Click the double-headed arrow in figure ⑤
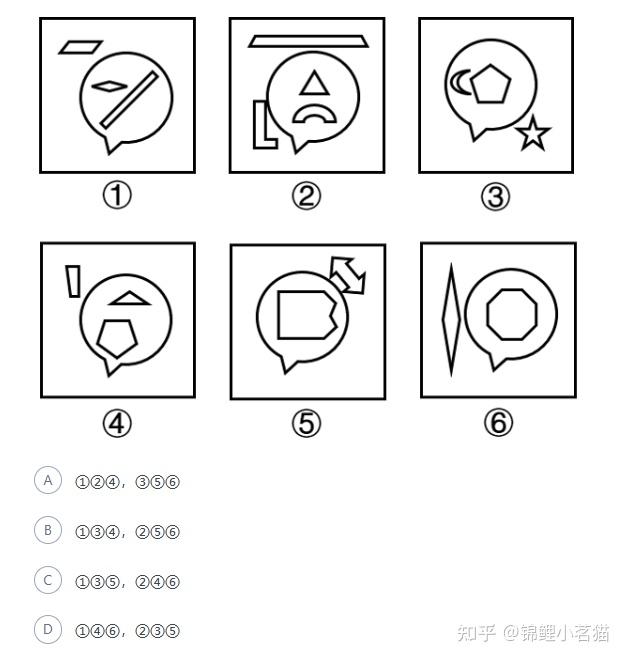Screen dimensions: 626x659 348,275
